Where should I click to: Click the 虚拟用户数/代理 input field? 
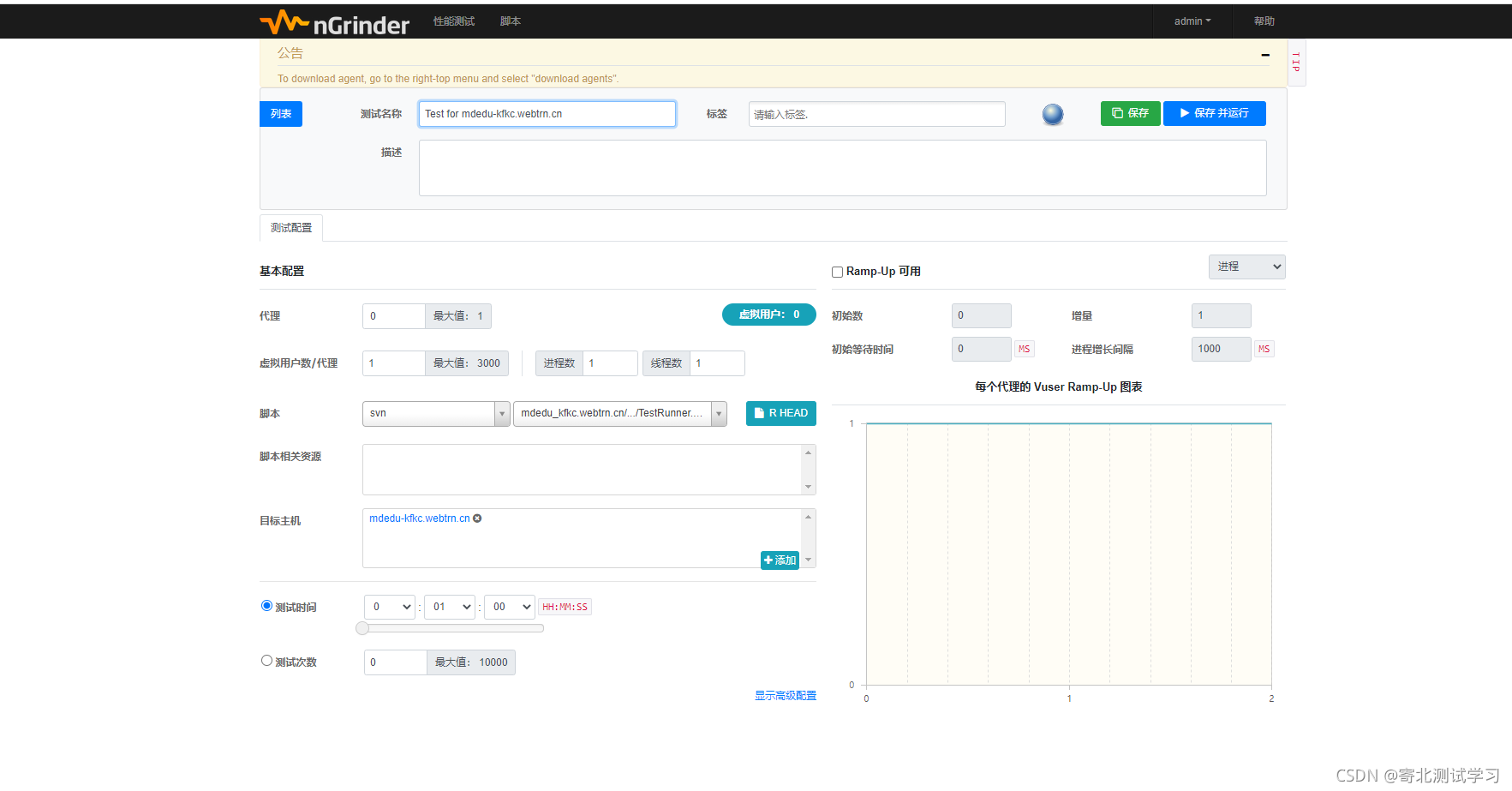click(394, 363)
